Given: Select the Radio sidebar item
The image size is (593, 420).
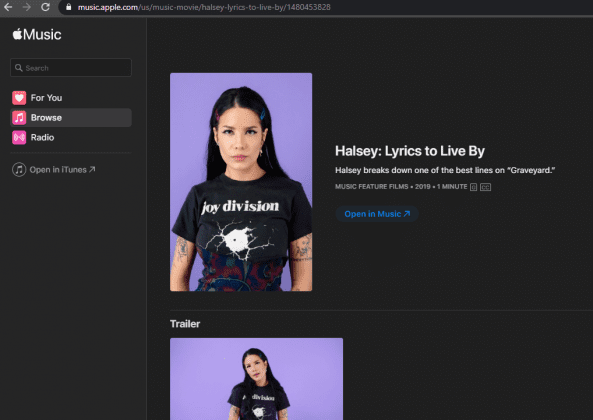Looking at the screenshot, I should 71,138.
